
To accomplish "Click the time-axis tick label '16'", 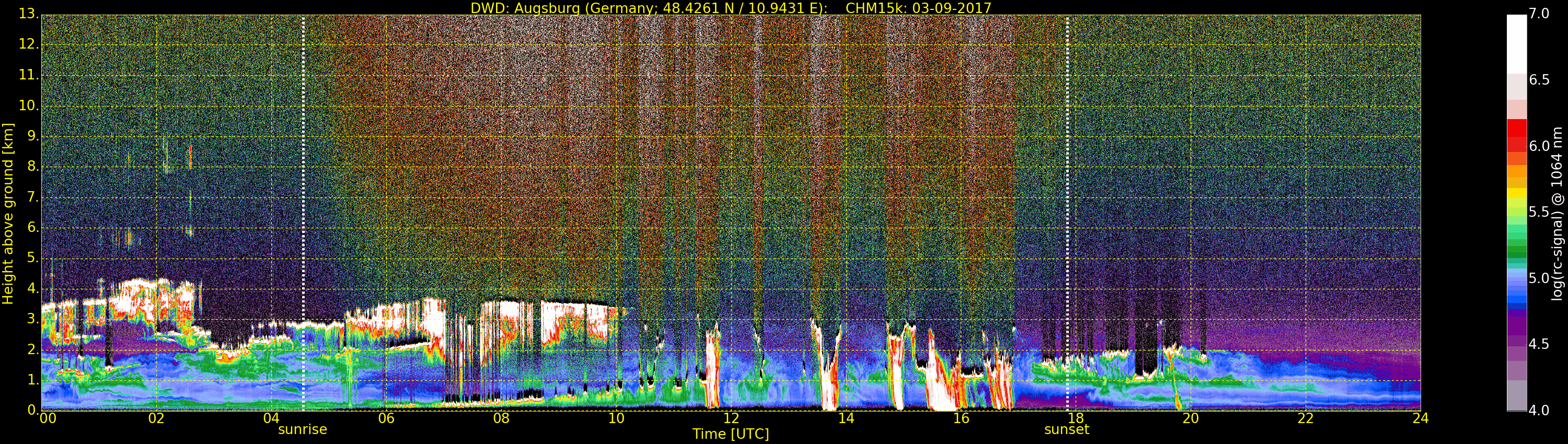I will click(x=961, y=418).
